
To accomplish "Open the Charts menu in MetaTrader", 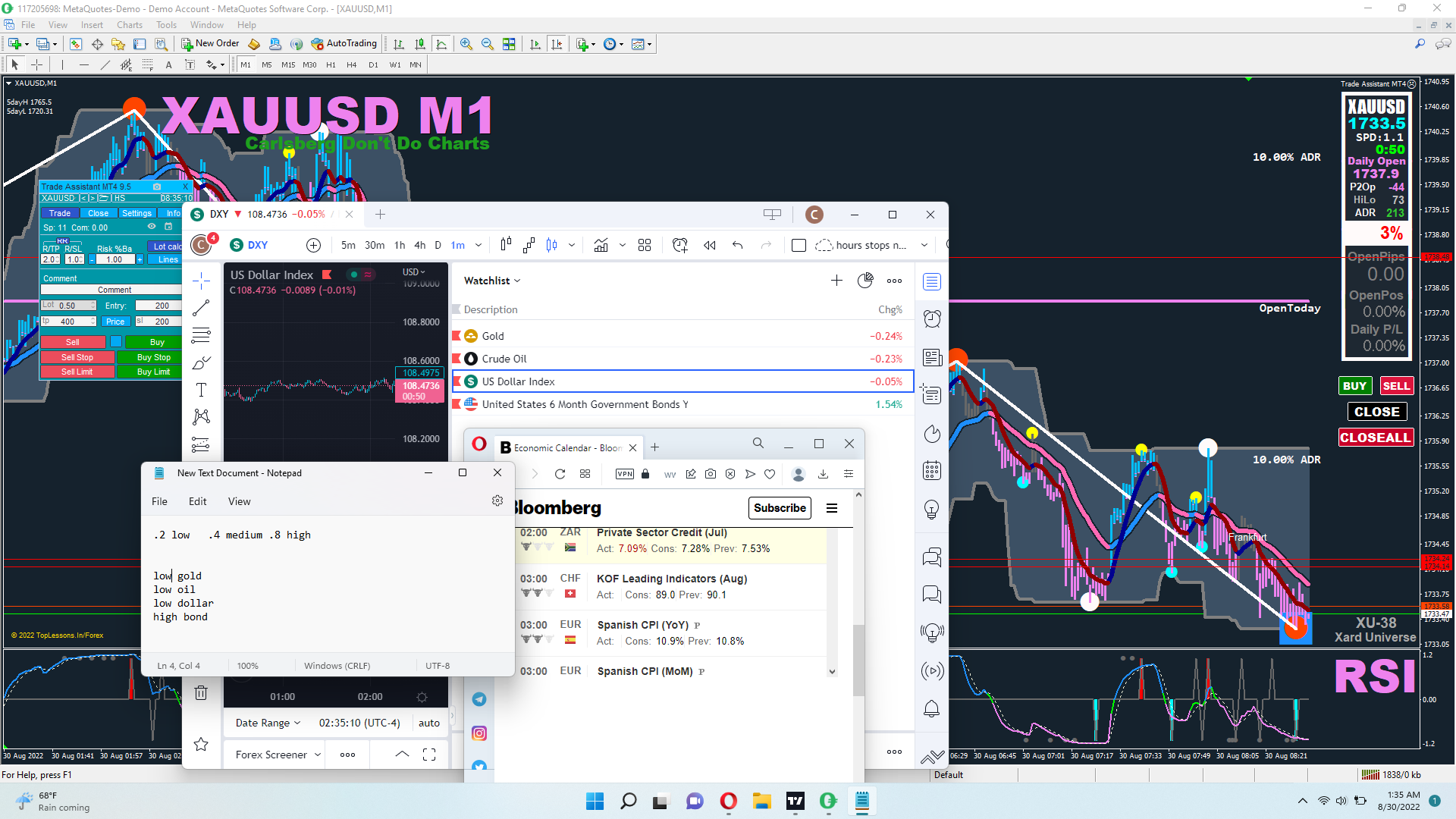I will coord(130,25).
